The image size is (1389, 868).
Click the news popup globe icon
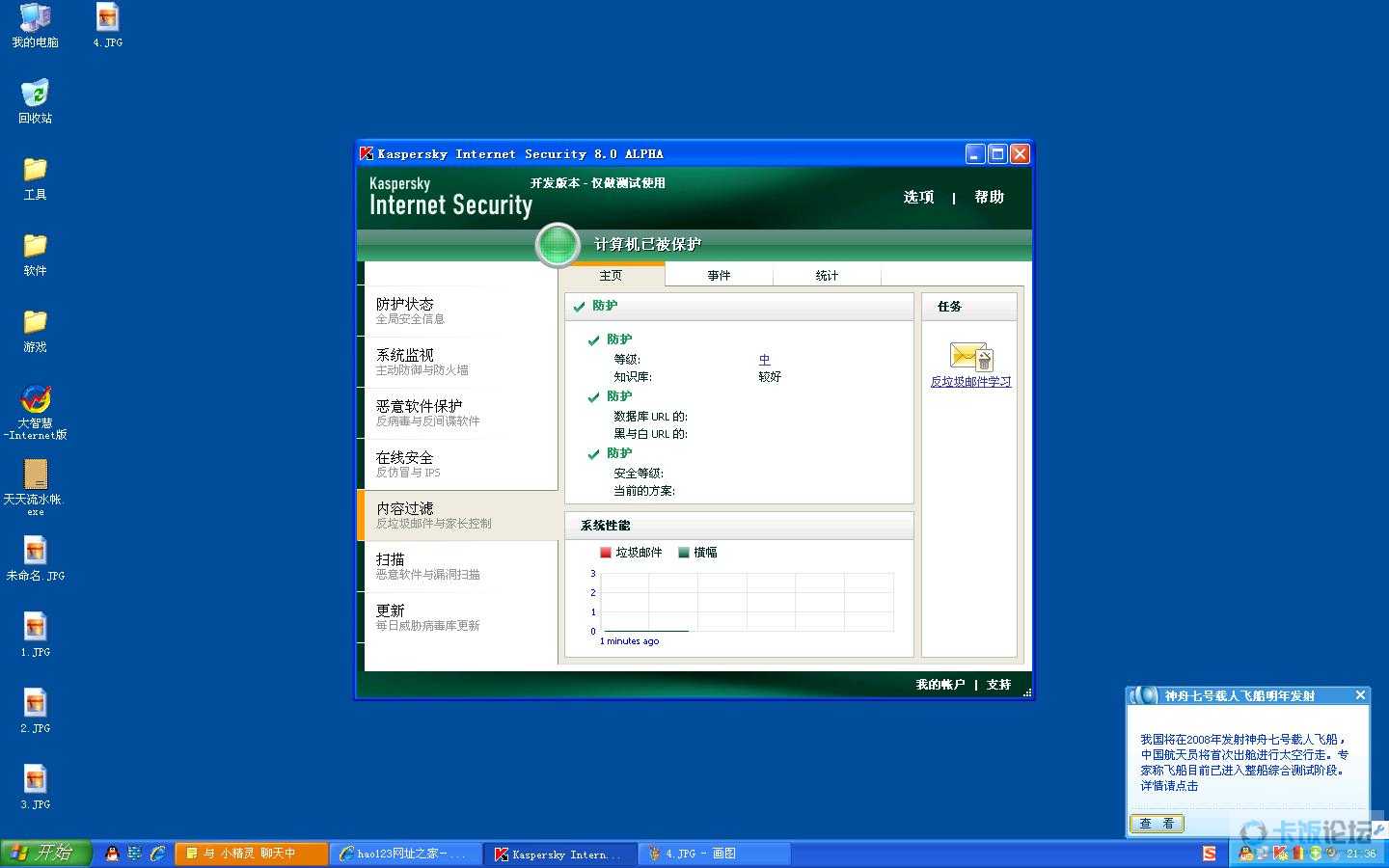click(1144, 695)
